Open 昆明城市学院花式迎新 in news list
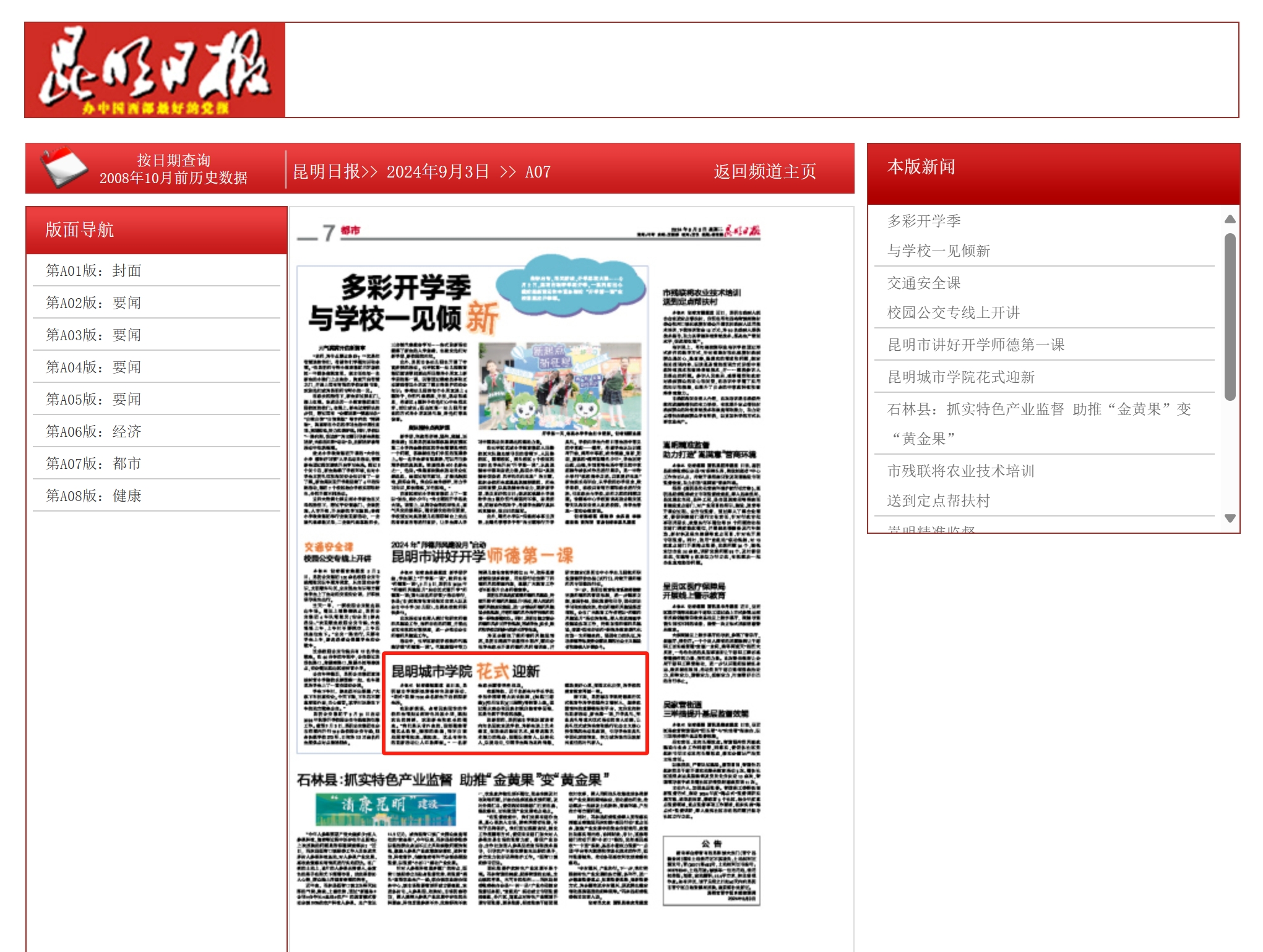Screen dimensions: 1263x952 pyautogui.click(x=961, y=377)
